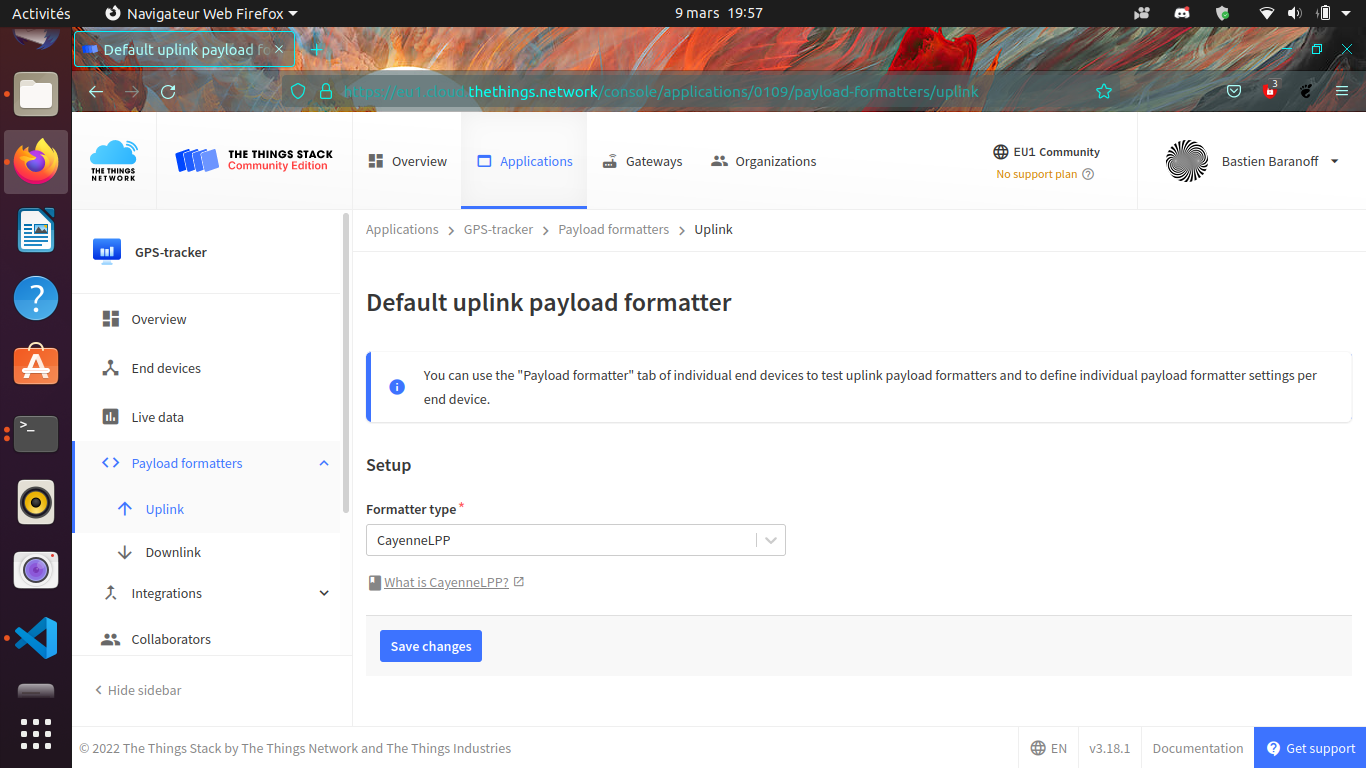The width and height of the screenshot is (1366, 768).
Task: Click the tracking protection shield icon
Action: pos(297,91)
